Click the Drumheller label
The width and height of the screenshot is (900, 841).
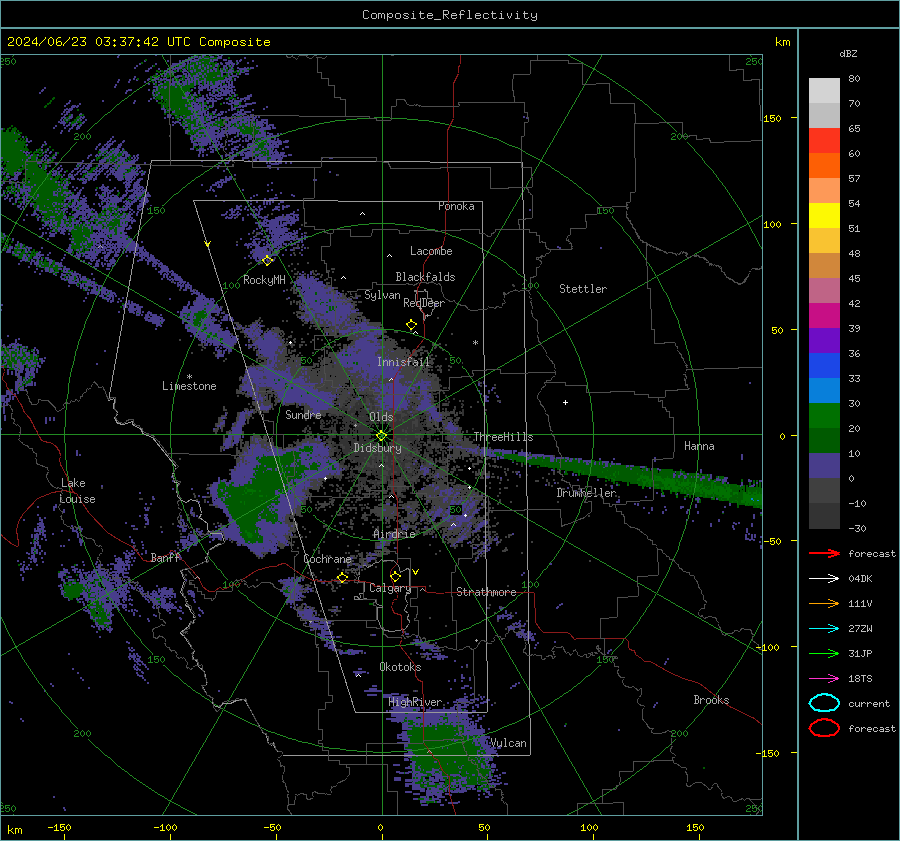coord(586,493)
